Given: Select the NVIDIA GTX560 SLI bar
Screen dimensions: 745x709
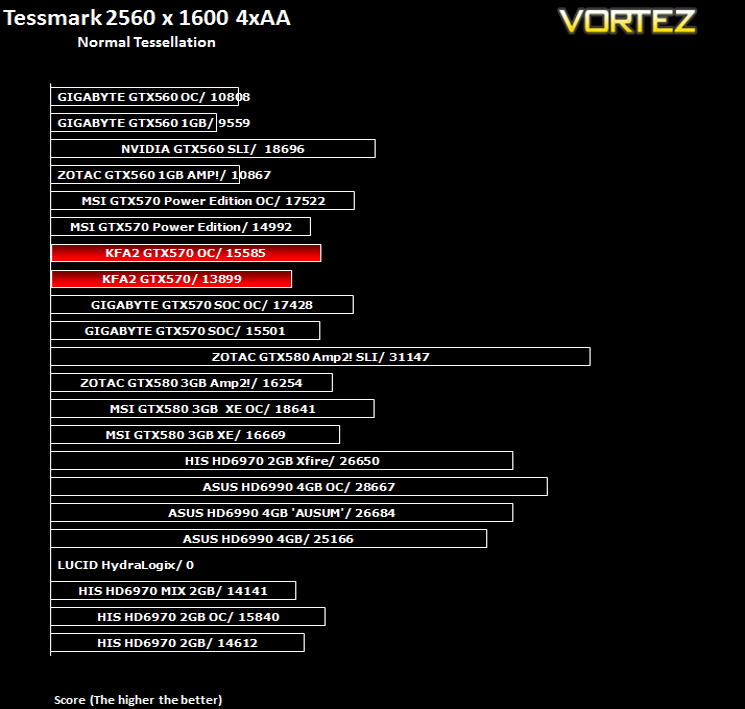Looking at the screenshot, I should click(213, 149).
